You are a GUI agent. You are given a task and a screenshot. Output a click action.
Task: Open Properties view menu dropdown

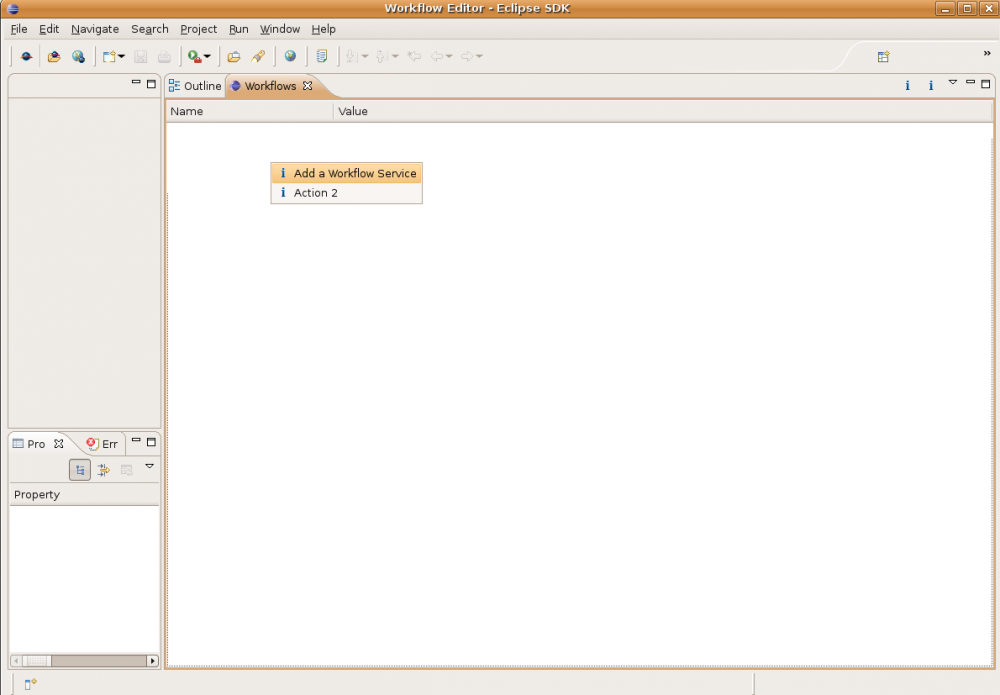[150, 466]
